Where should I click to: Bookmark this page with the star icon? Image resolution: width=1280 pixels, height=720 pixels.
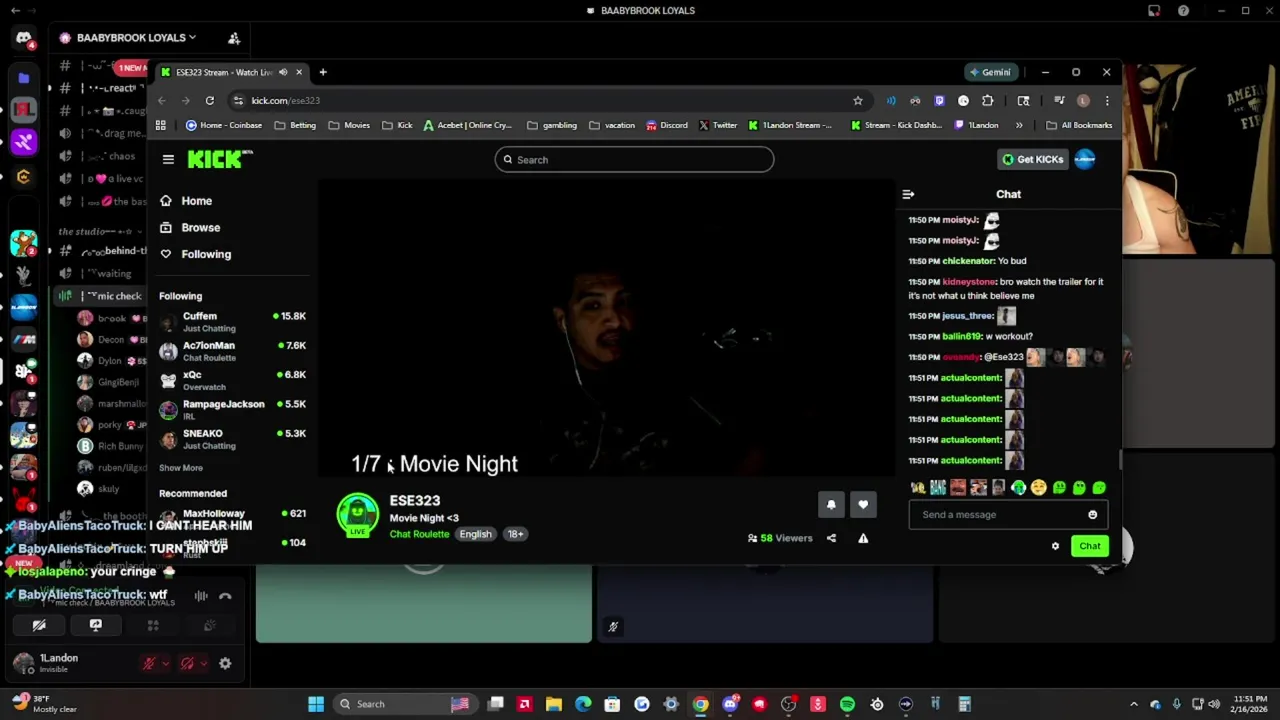click(857, 100)
